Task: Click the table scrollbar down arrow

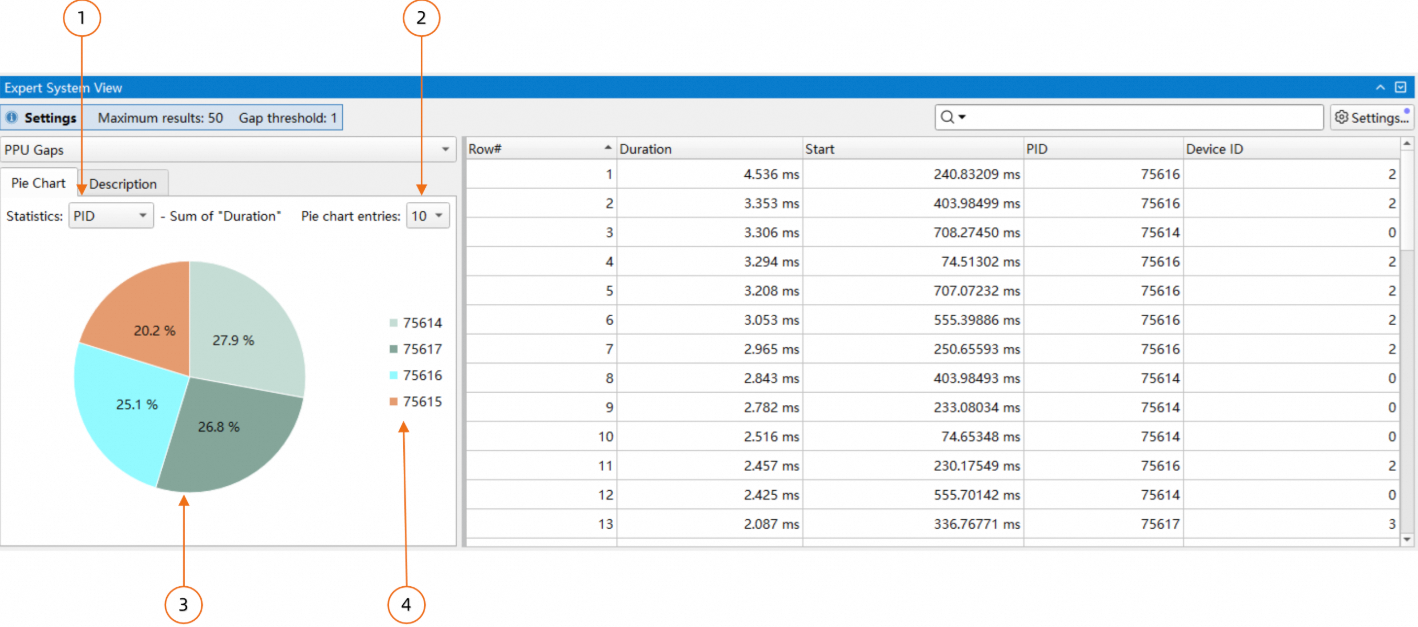Action: (1408, 539)
